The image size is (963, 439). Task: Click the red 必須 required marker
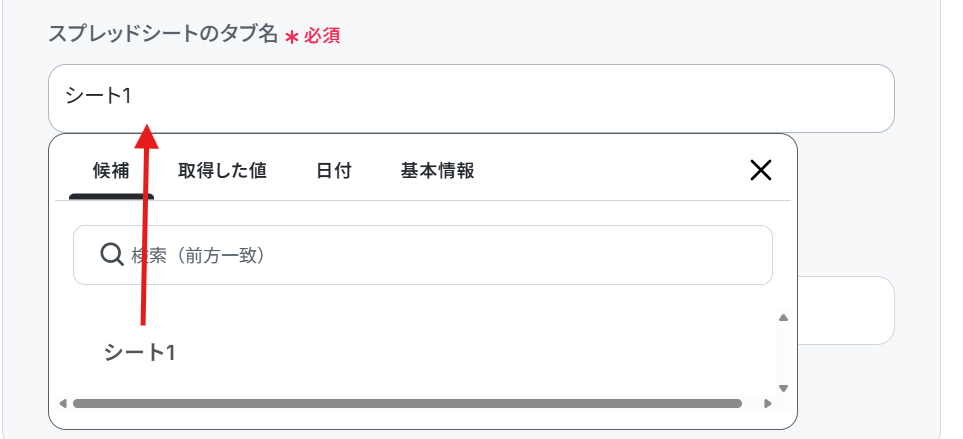click(x=323, y=35)
